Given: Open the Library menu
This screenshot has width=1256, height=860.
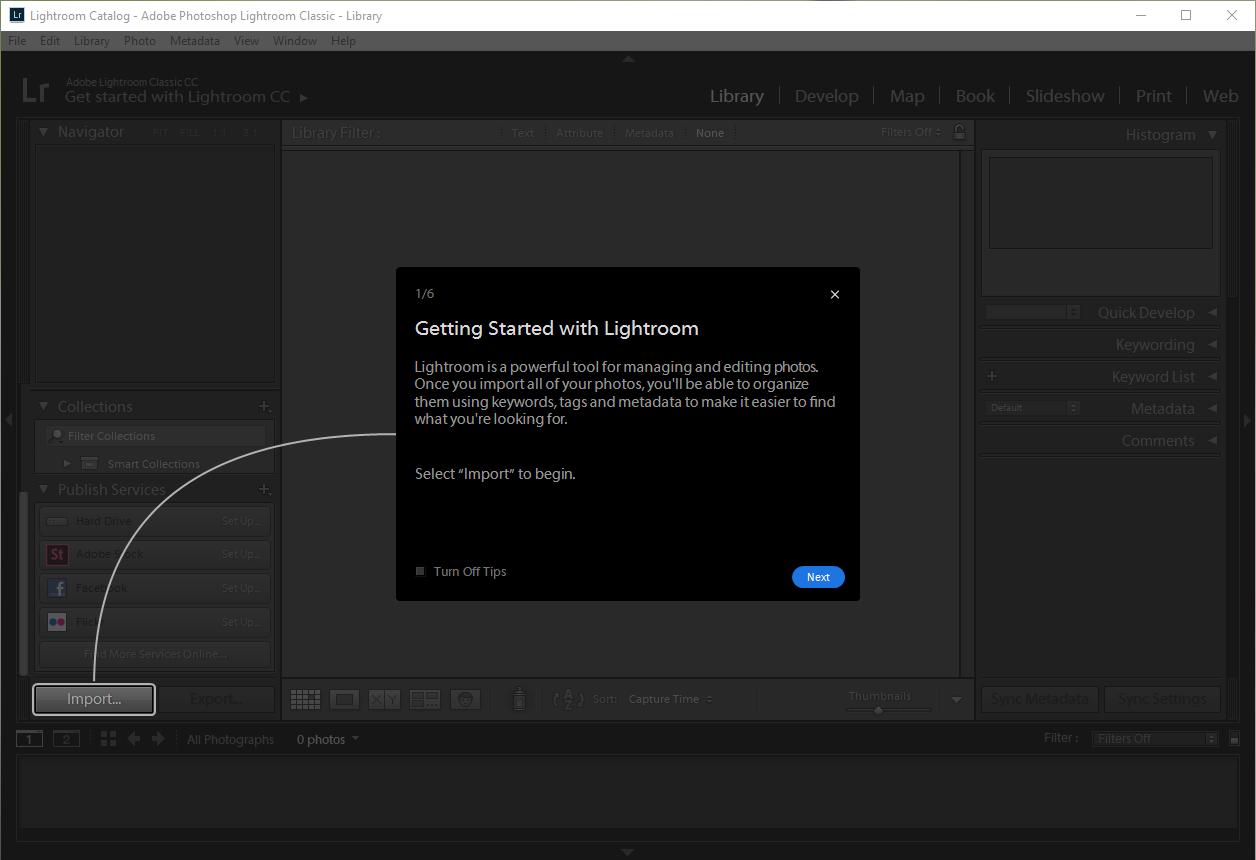Looking at the screenshot, I should [92, 41].
